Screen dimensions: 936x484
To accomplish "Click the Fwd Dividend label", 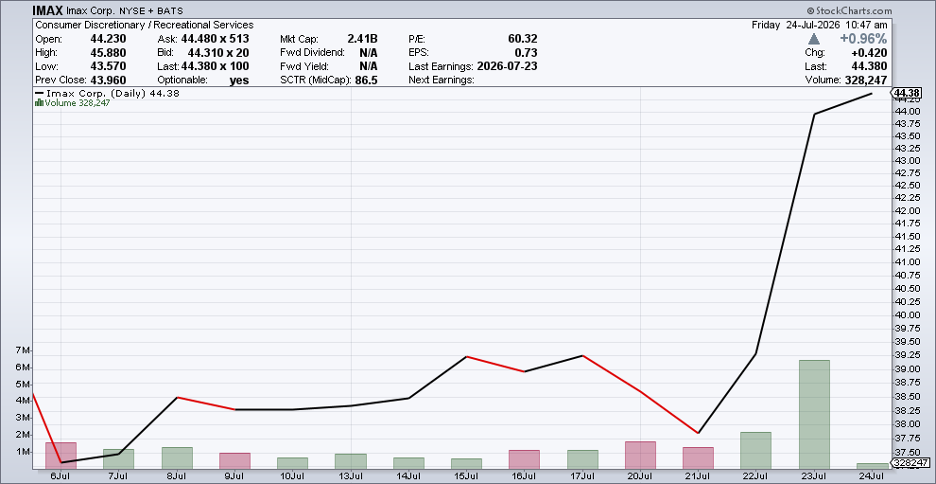I will click(x=312, y=52).
